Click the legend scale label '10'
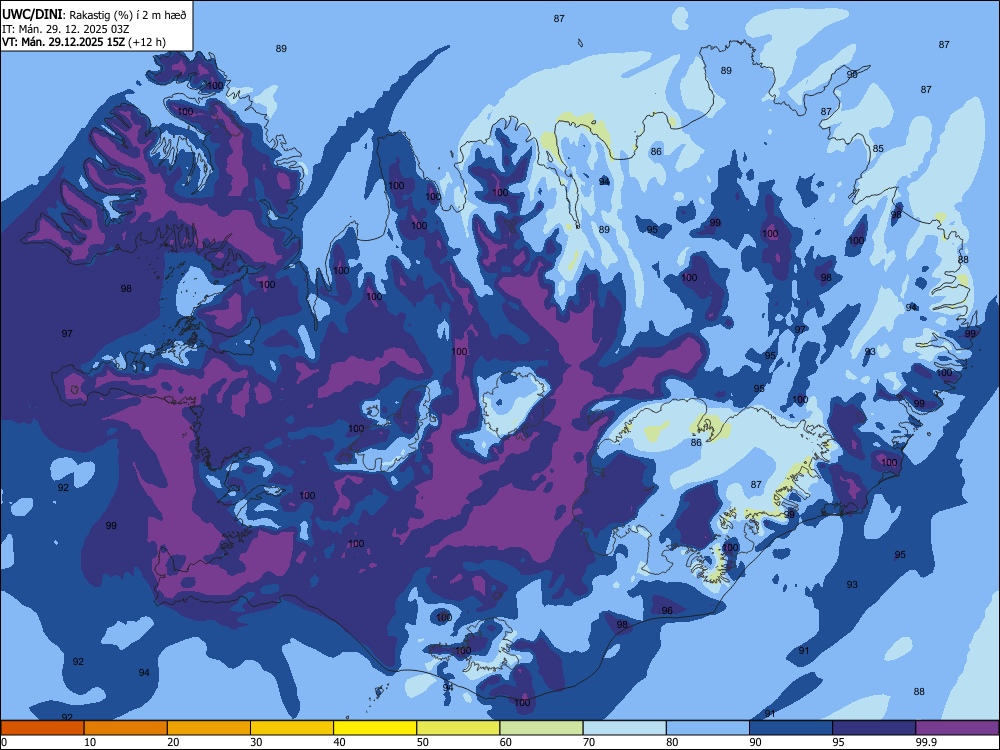 point(90,742)
